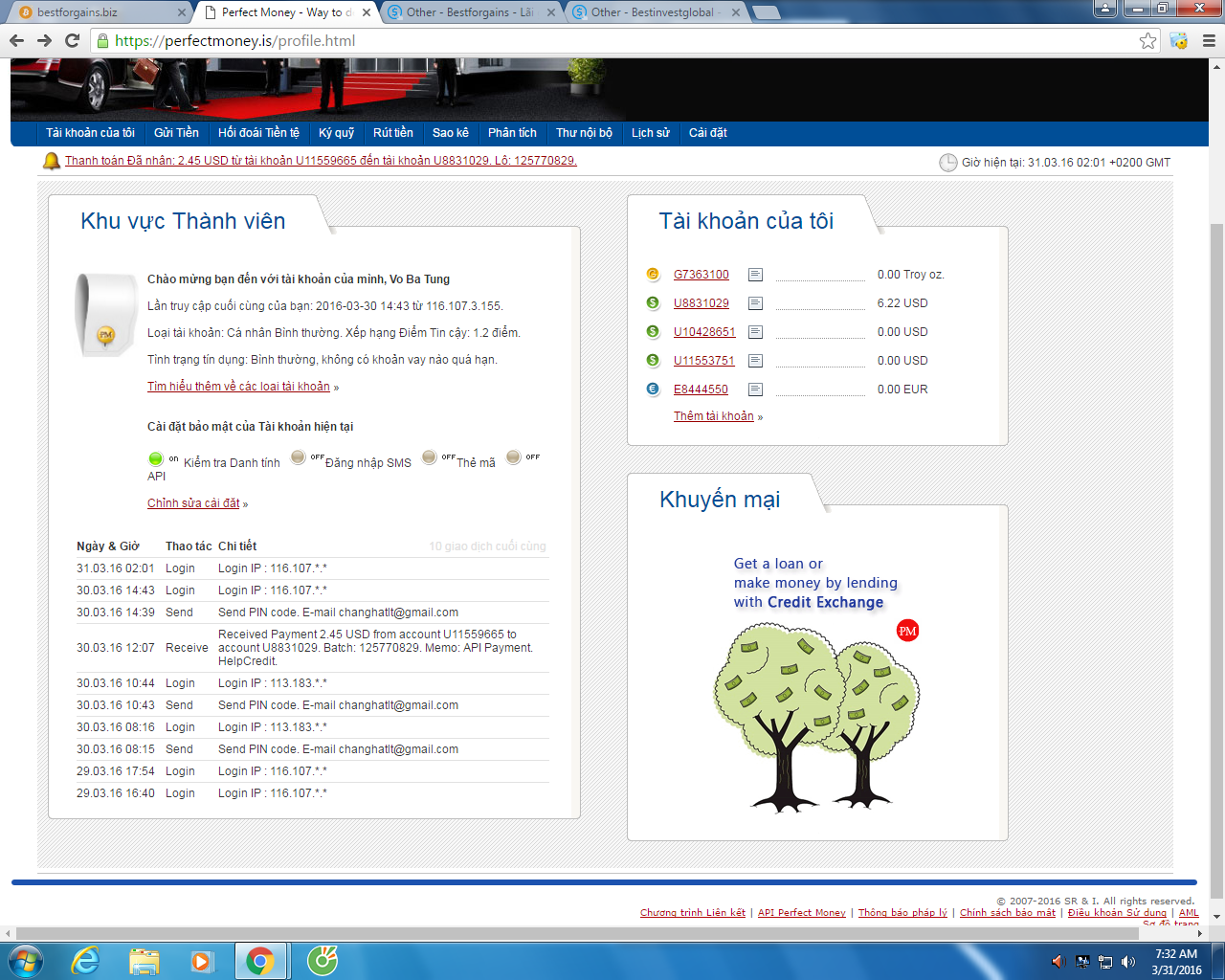Open Thư nội bộ in the navigation

[584, 133]
